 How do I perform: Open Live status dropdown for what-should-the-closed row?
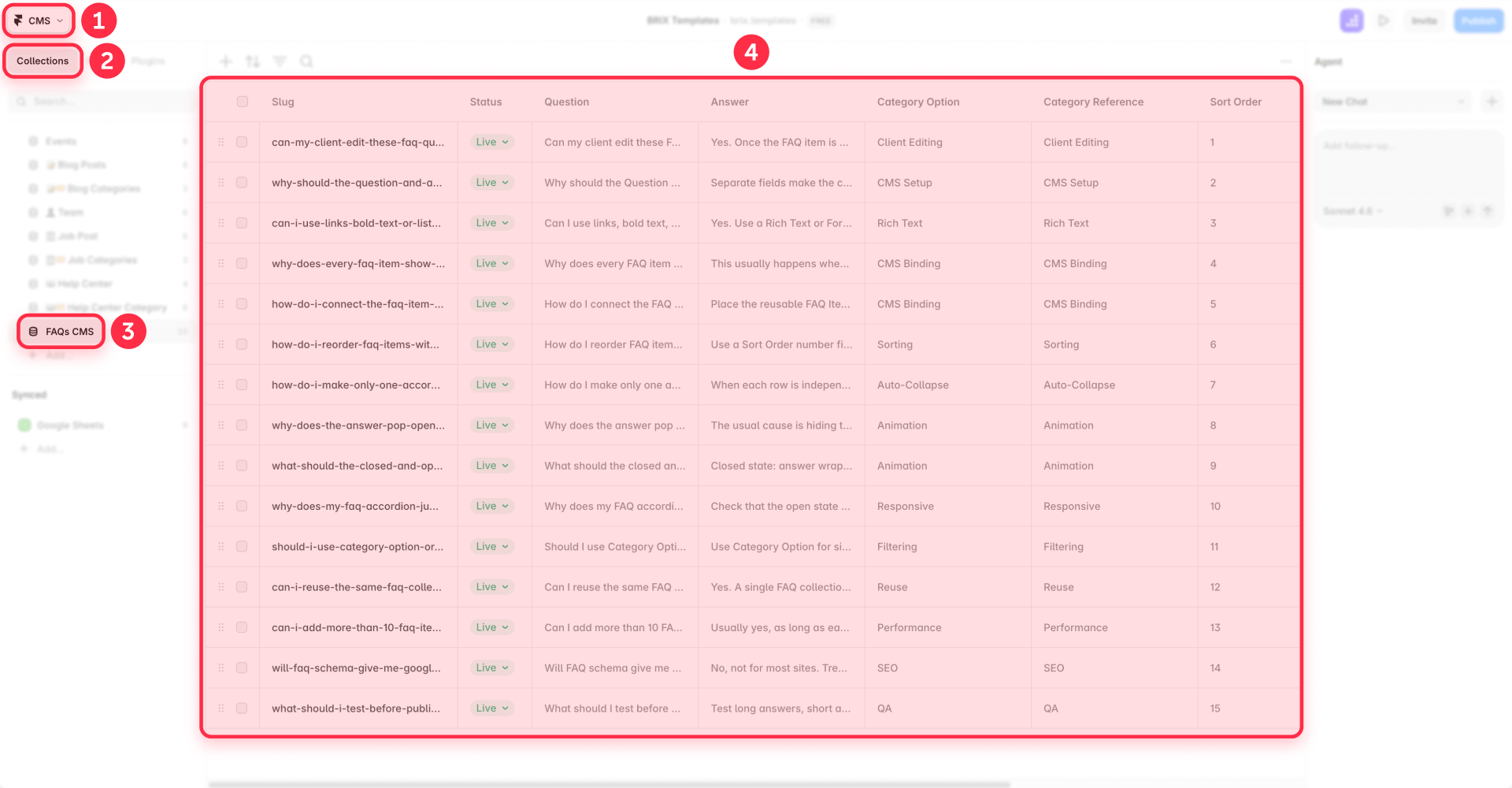[x=492, y=466]
